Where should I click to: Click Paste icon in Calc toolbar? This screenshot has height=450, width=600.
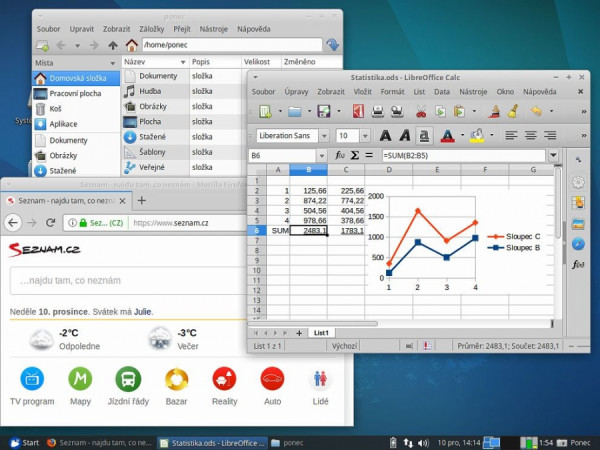(x=459, y=111)
